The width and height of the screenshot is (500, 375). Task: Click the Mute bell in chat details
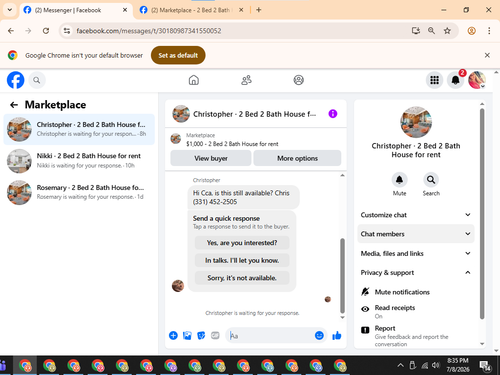point(399,180)
